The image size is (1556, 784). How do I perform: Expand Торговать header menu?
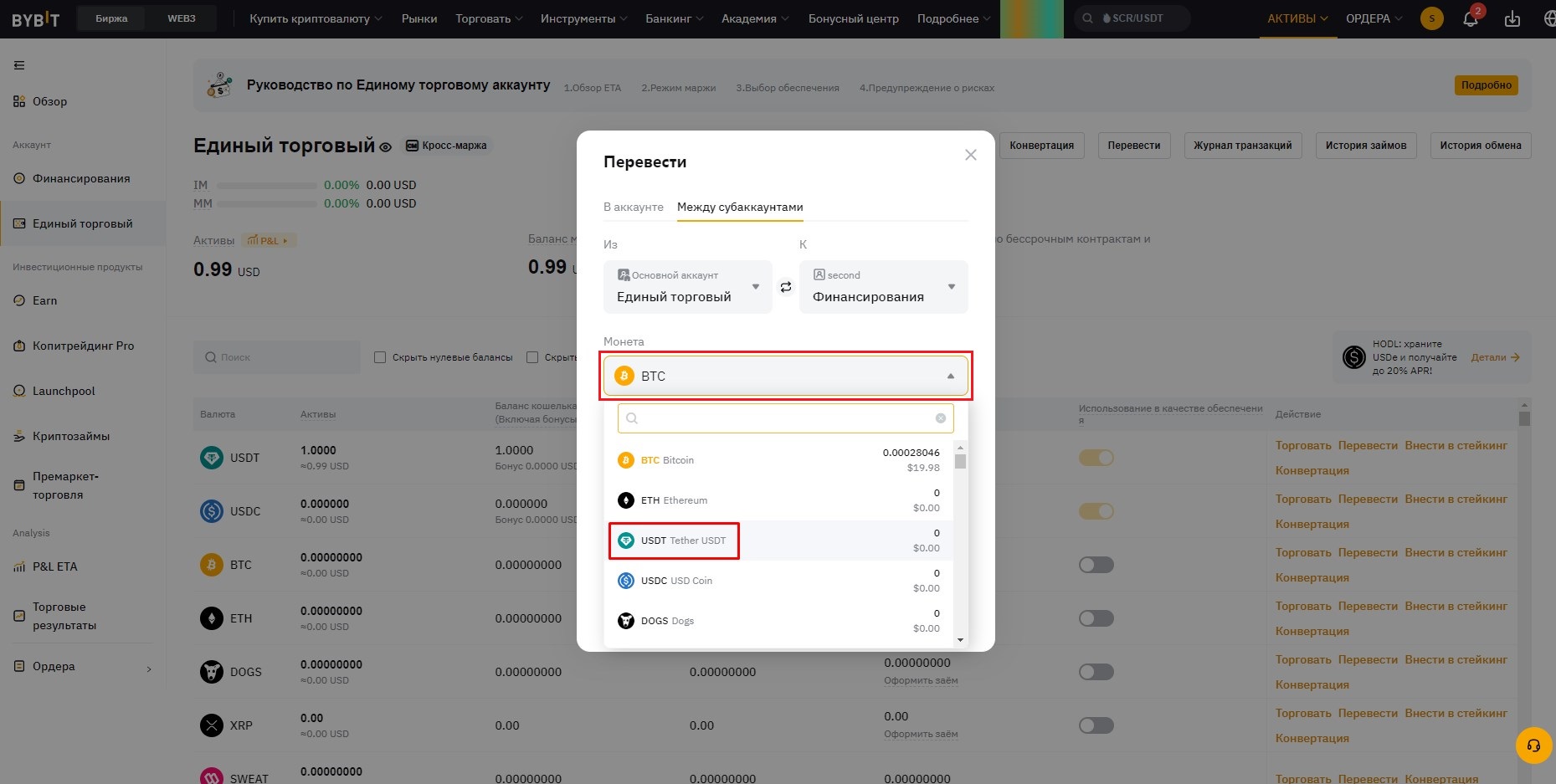489,18
